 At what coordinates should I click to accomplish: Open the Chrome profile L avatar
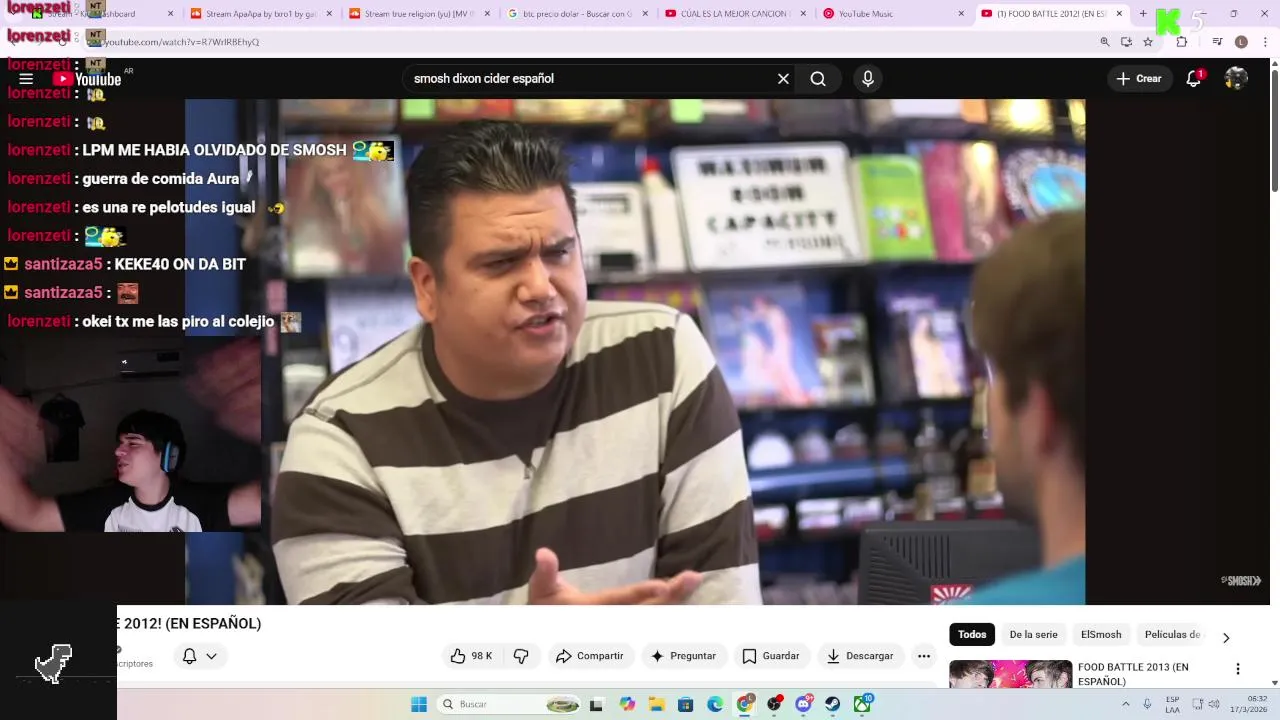point(1241,42)
